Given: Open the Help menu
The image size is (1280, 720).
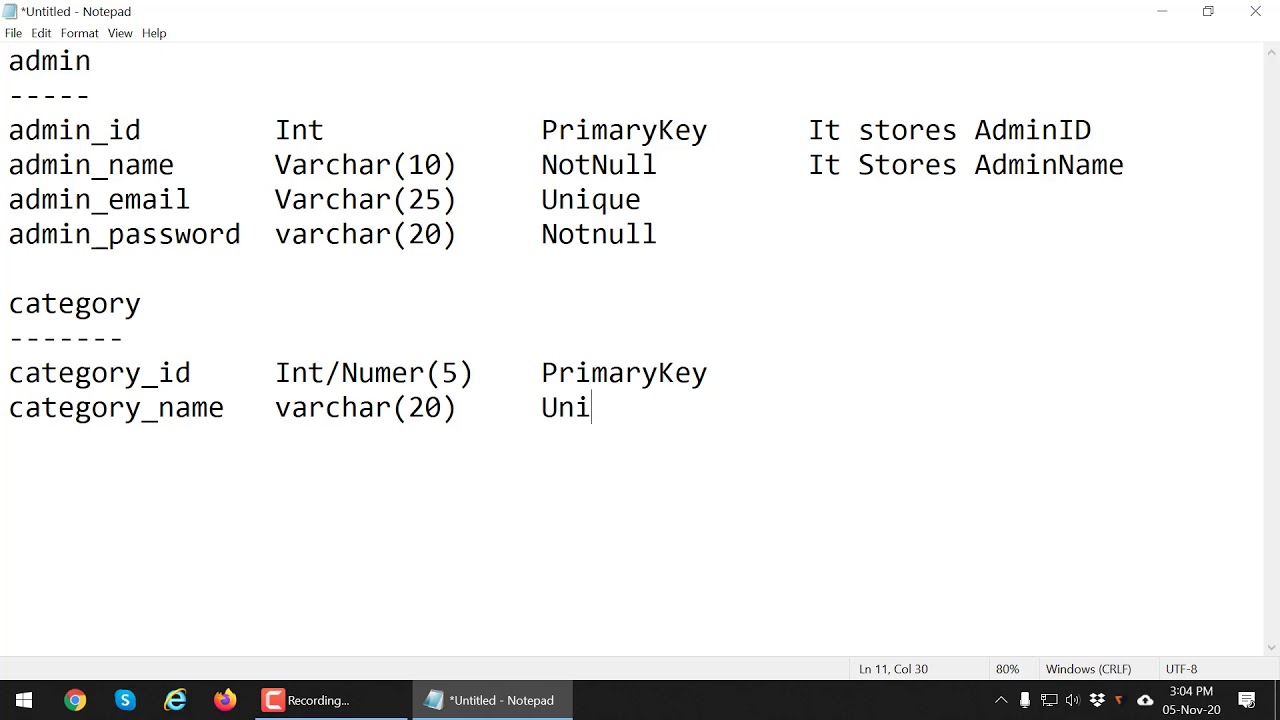Looking at the screenshot, I should [154, 33].
